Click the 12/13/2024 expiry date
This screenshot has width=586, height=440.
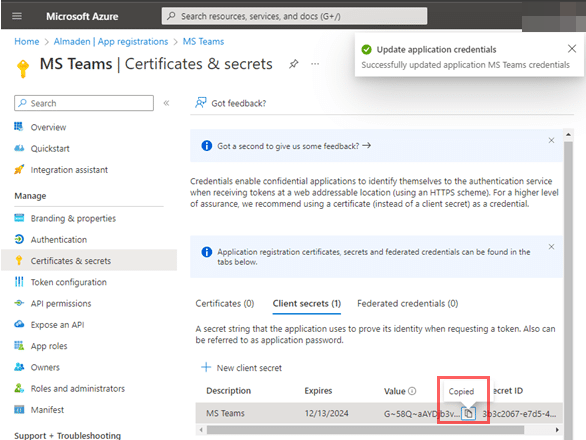pos(326,413)
